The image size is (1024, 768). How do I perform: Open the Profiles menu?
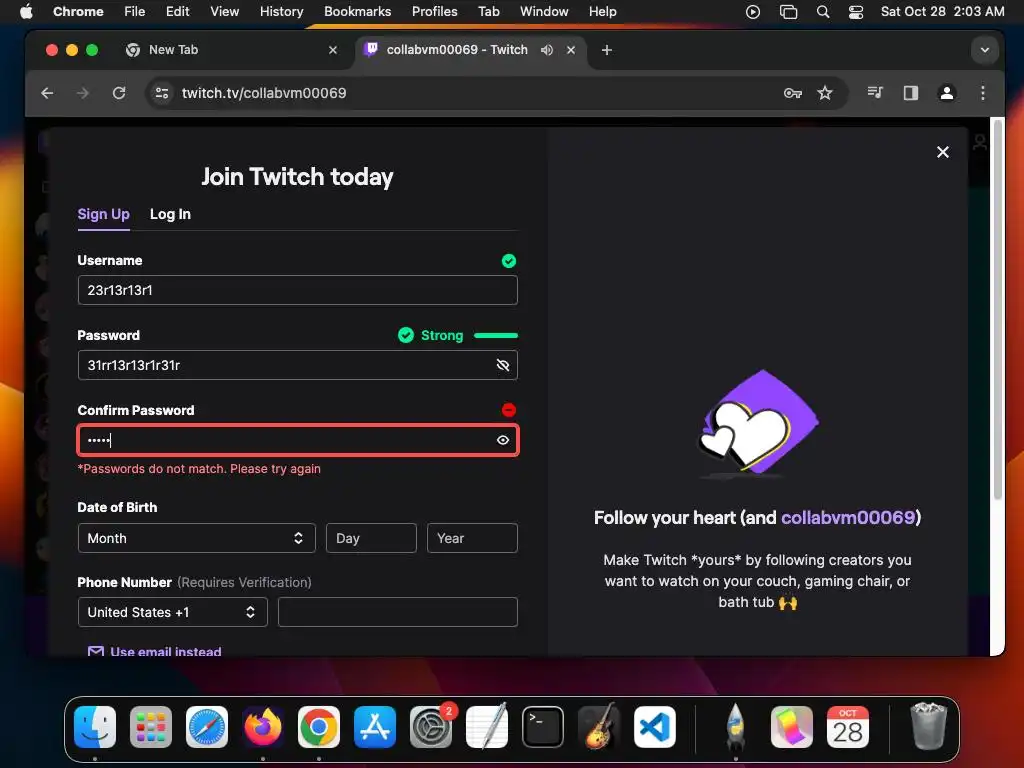point(434,12)
